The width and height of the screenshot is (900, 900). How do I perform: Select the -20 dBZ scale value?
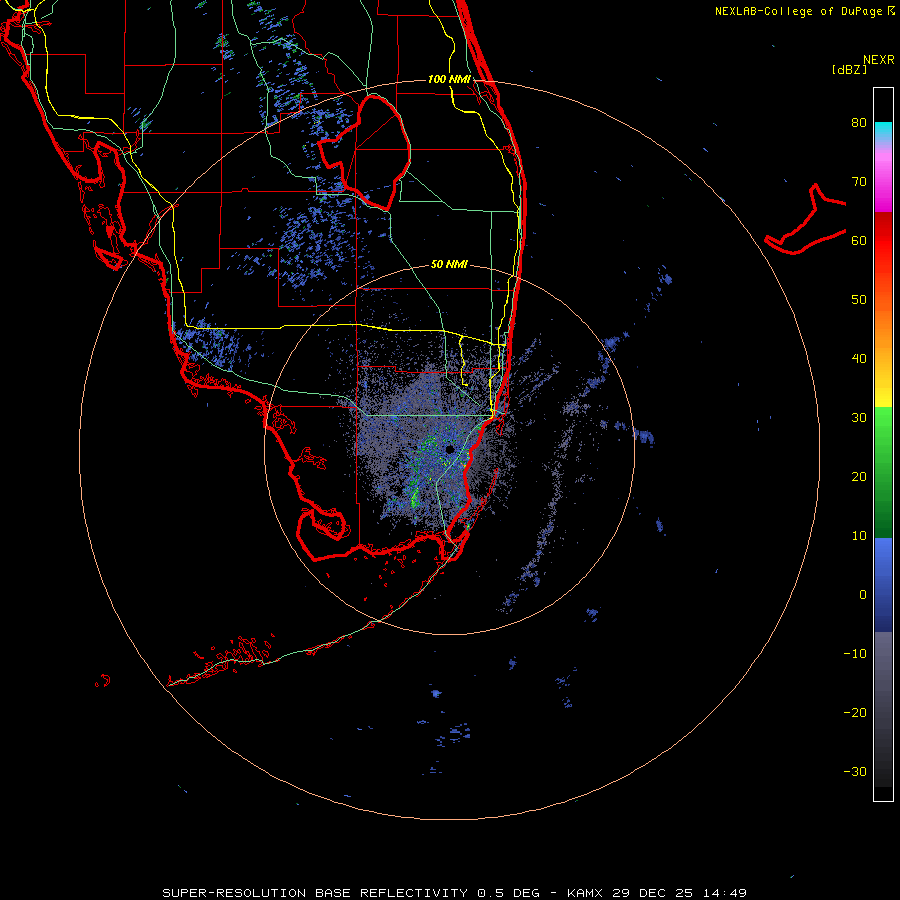[x=855, y=712]
